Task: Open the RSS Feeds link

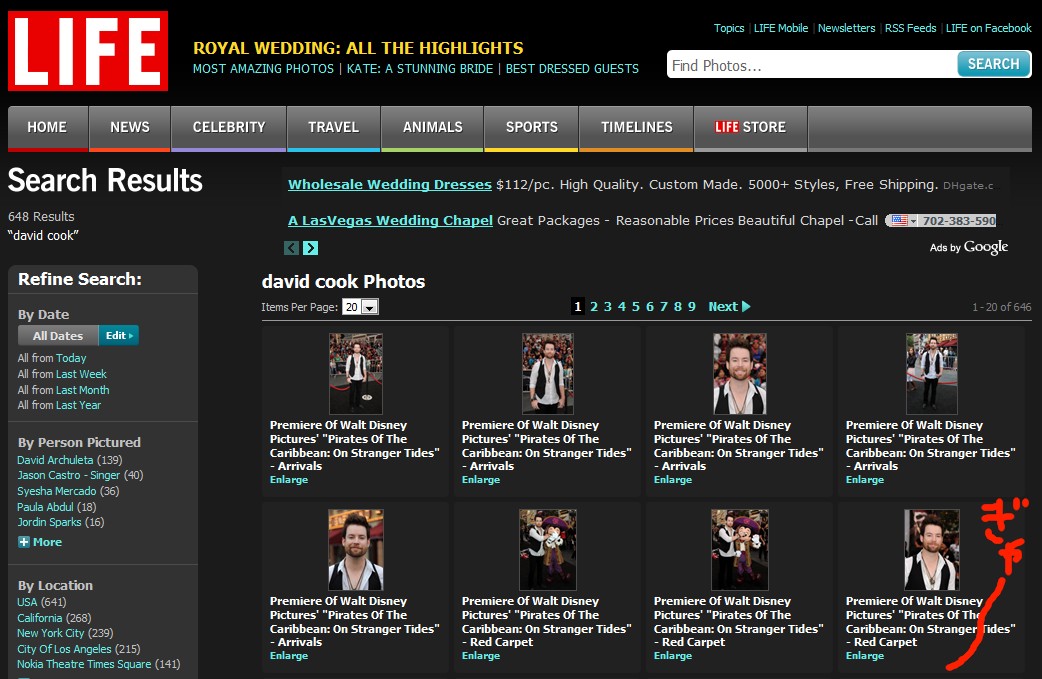Action: click(910, 28)
